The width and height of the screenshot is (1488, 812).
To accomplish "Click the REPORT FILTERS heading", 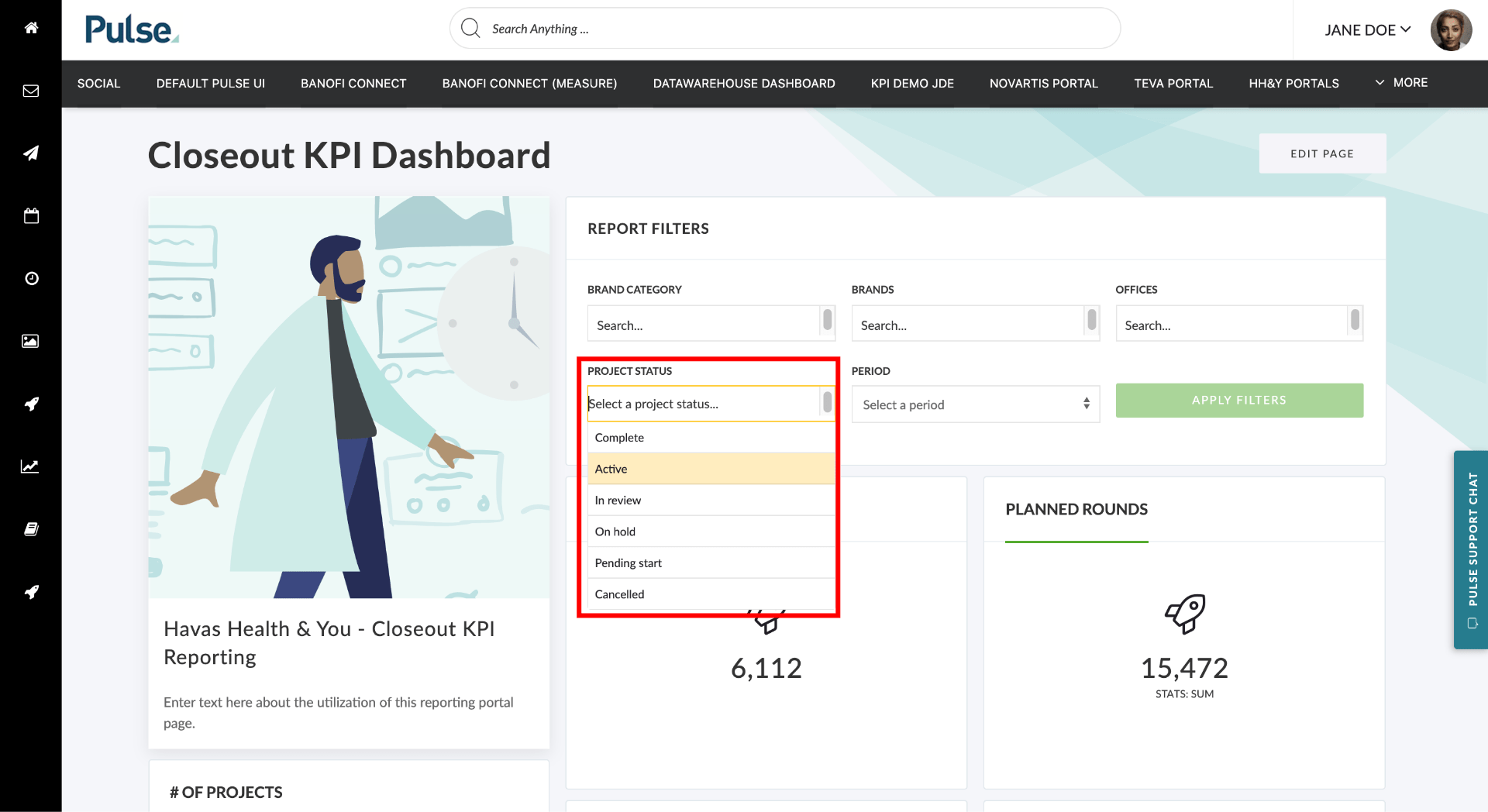I will click(x=649, y=229).
